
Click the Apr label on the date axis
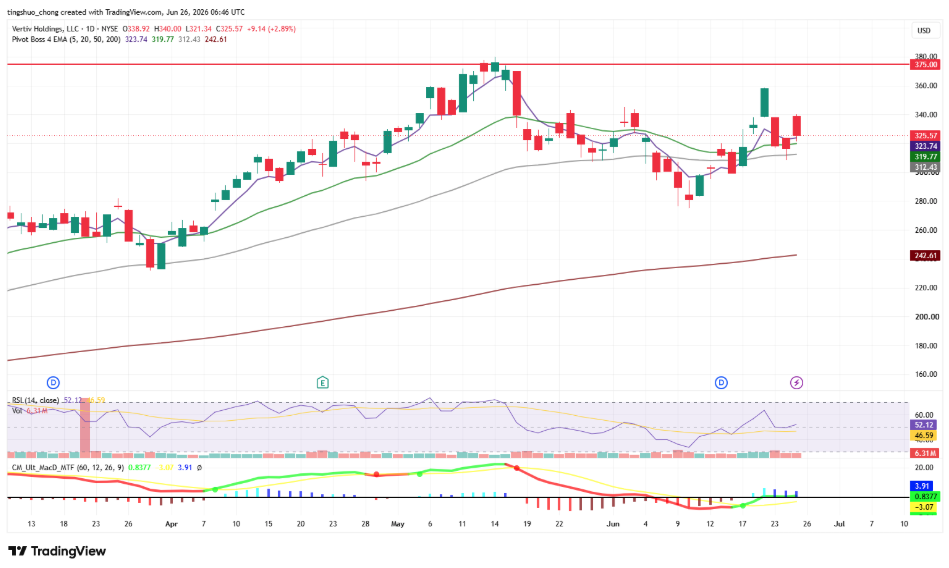[171, 524]
